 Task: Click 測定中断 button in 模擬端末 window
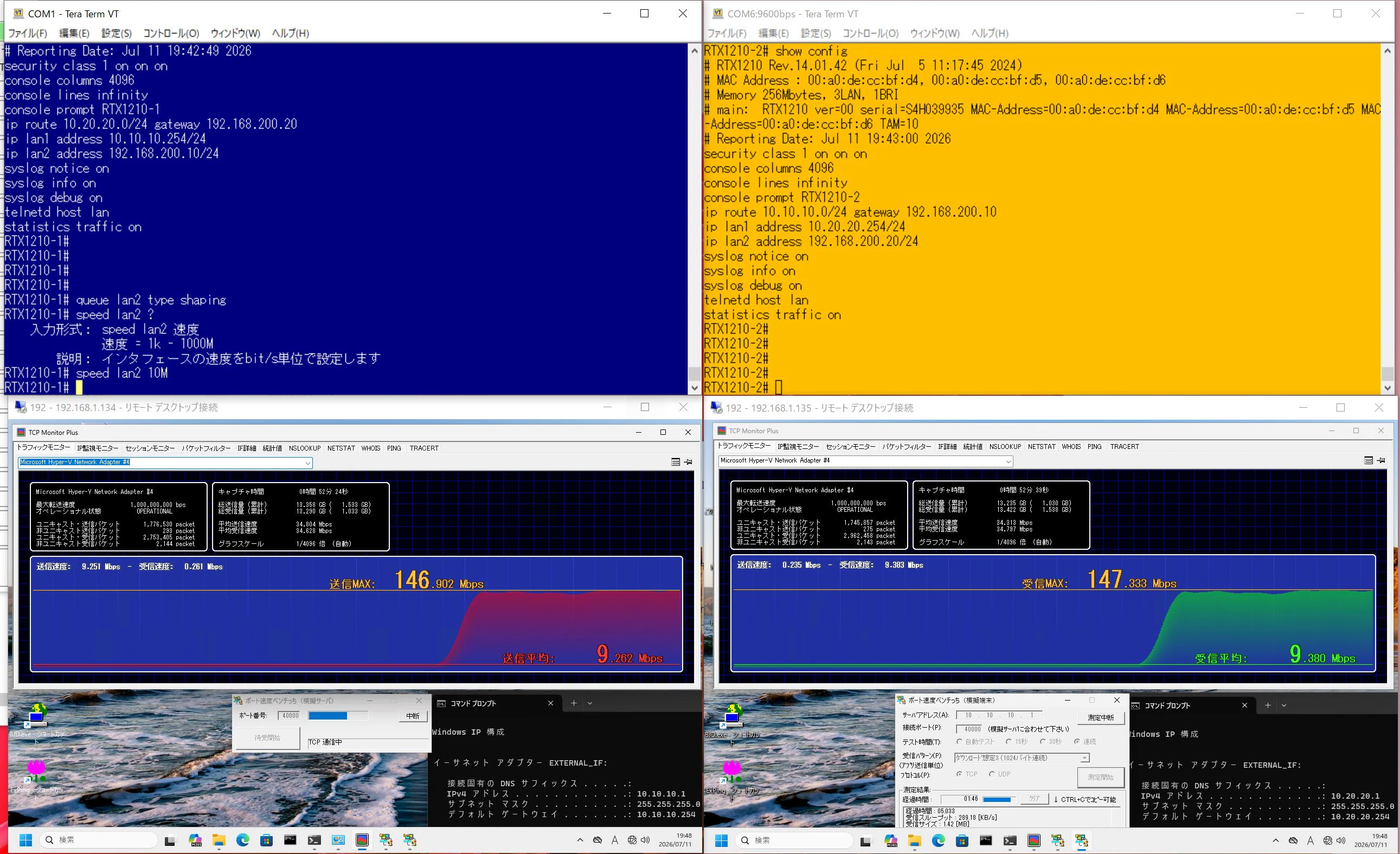(x=1101, y=718)
